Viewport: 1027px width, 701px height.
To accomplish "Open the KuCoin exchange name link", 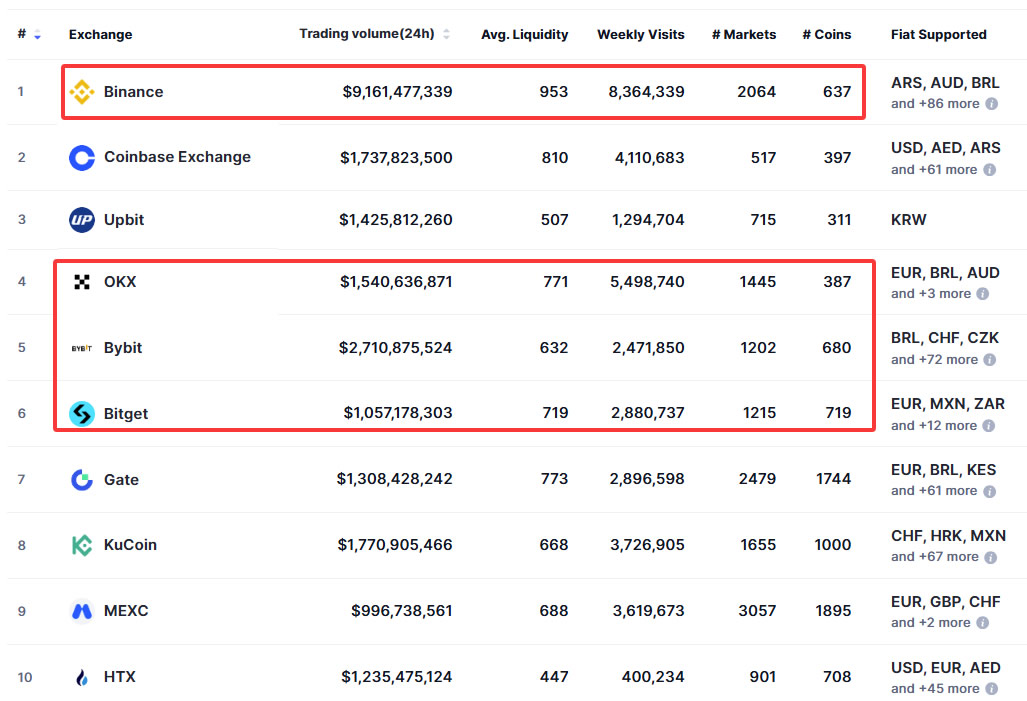I will pyautogui.click(x=130, y=545).
